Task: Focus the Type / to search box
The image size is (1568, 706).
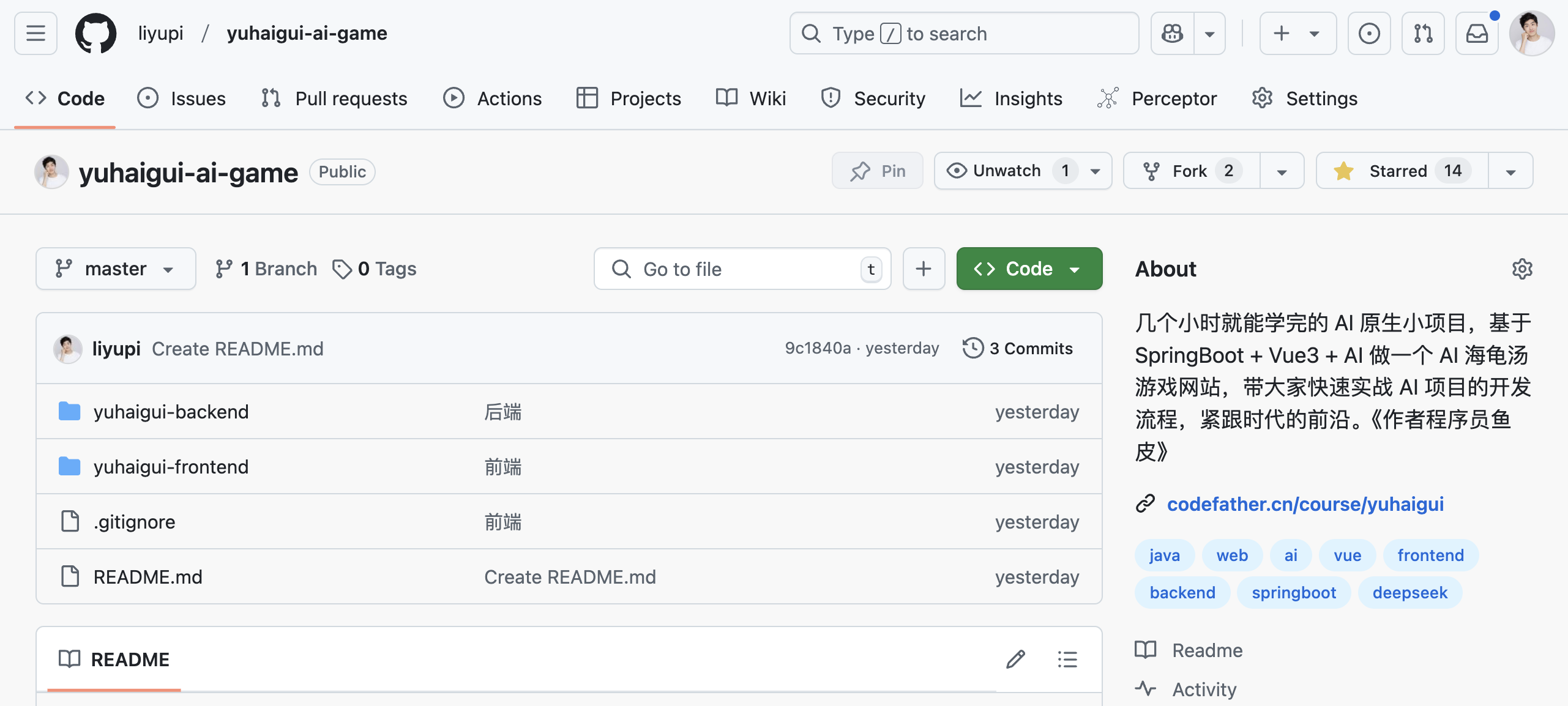Action: point(964,34)
